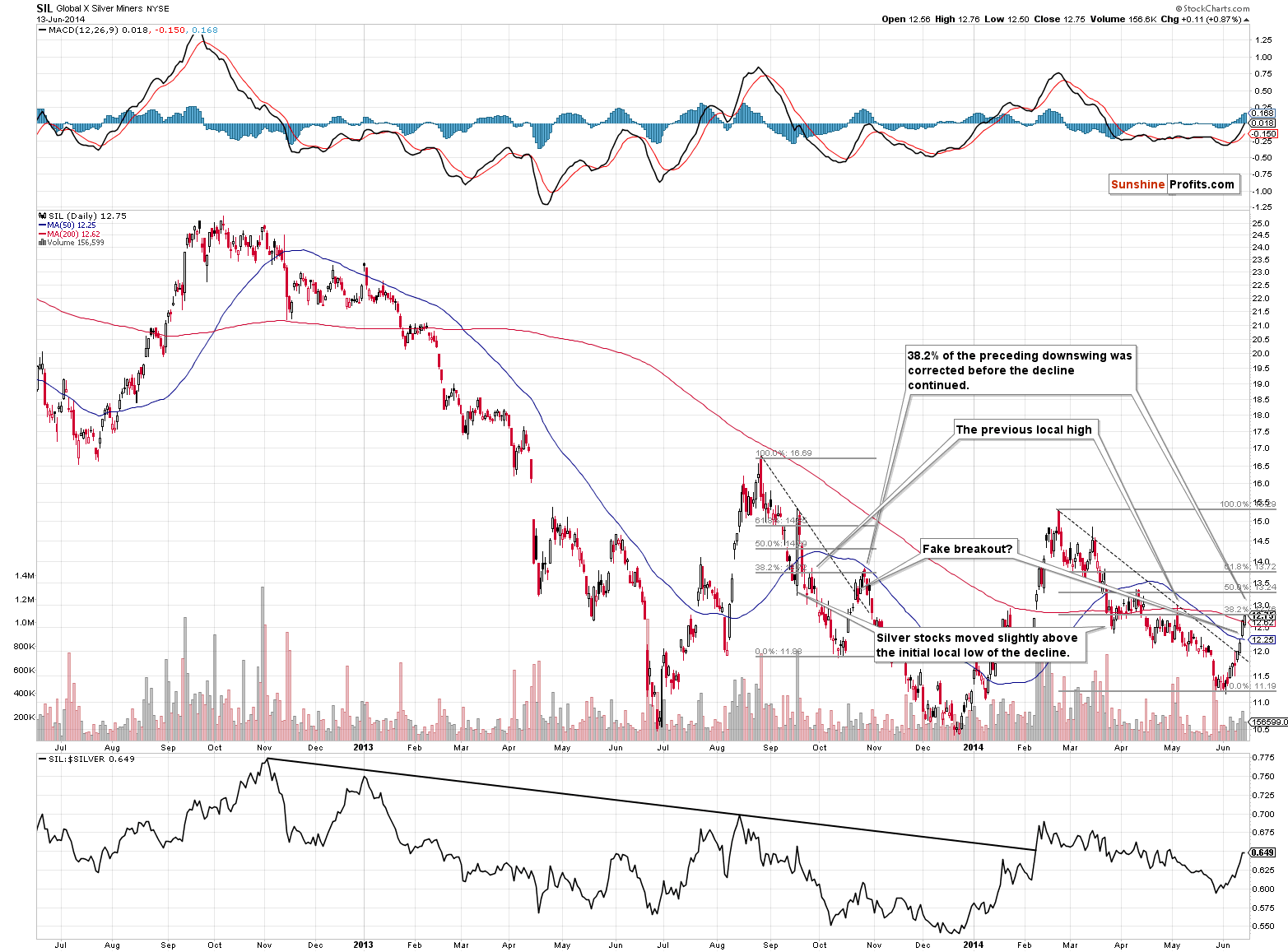The width and height of the screenshot is (1288, 952).
Task: Click the -1.25 MACD axis label
Action: [x=1262, y=207]
